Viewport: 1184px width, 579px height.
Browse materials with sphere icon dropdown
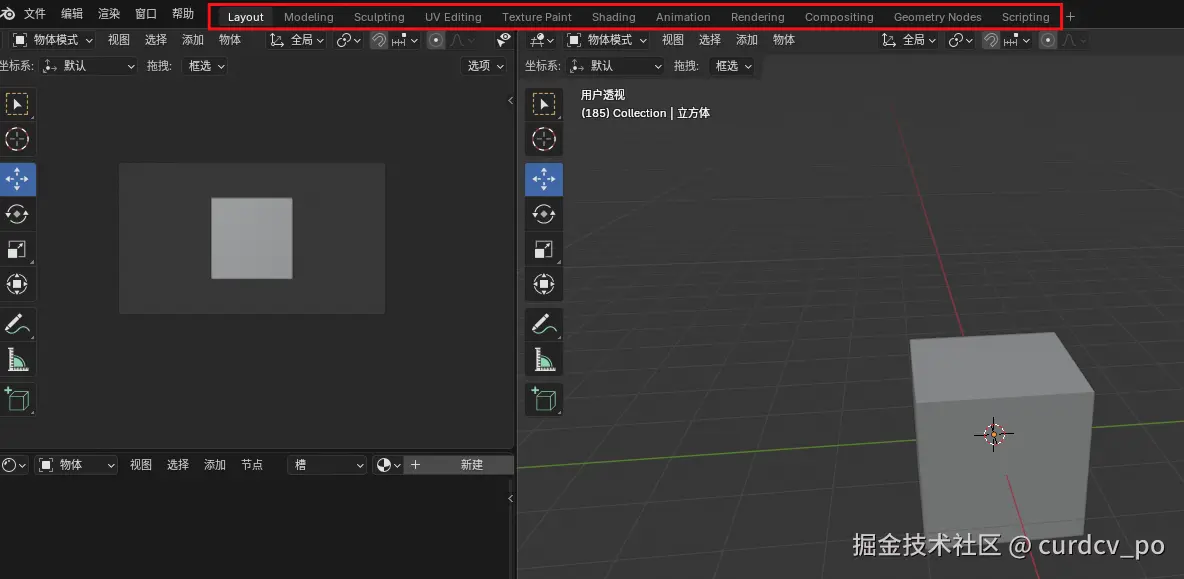[388, 465]
